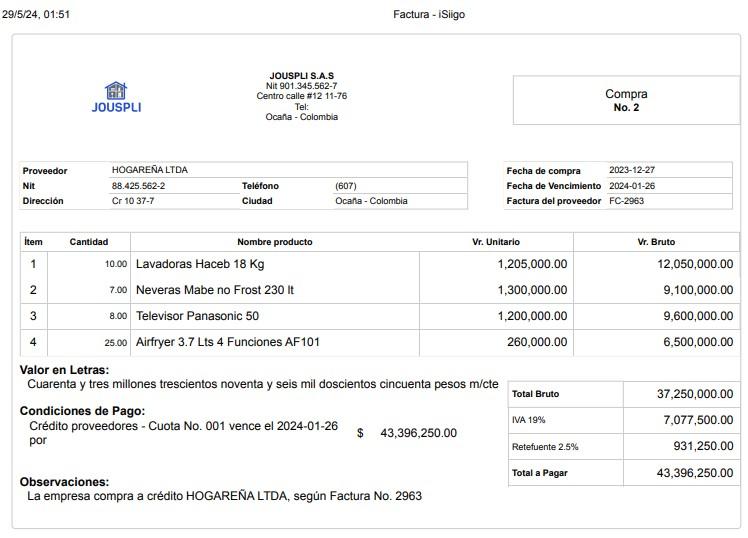The height and width of the screenshot is (538, 748).
Task: Select unit price '260,000.00'
Action: click(x=537, y=341)
